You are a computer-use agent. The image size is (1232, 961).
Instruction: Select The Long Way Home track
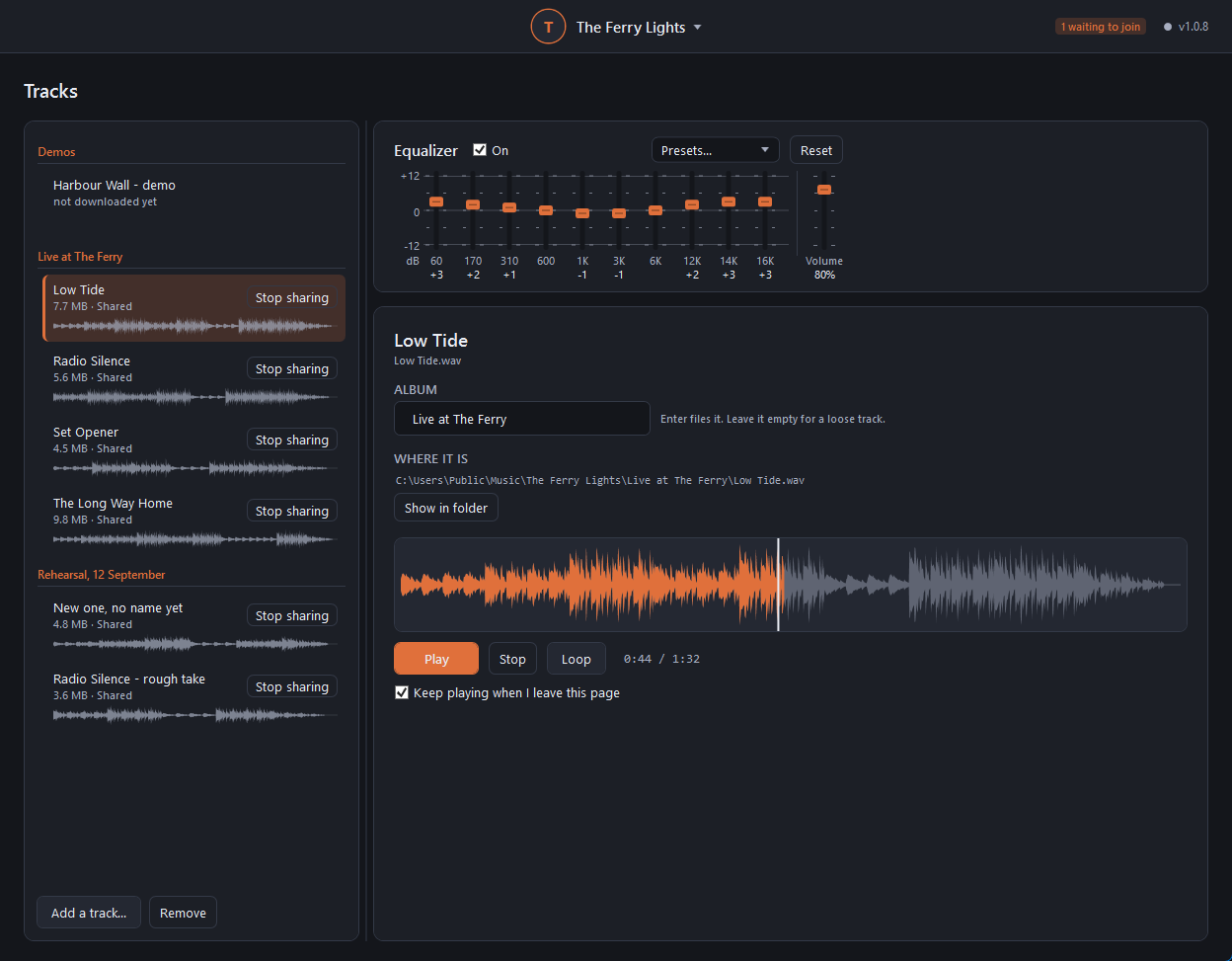coord(194,521)
